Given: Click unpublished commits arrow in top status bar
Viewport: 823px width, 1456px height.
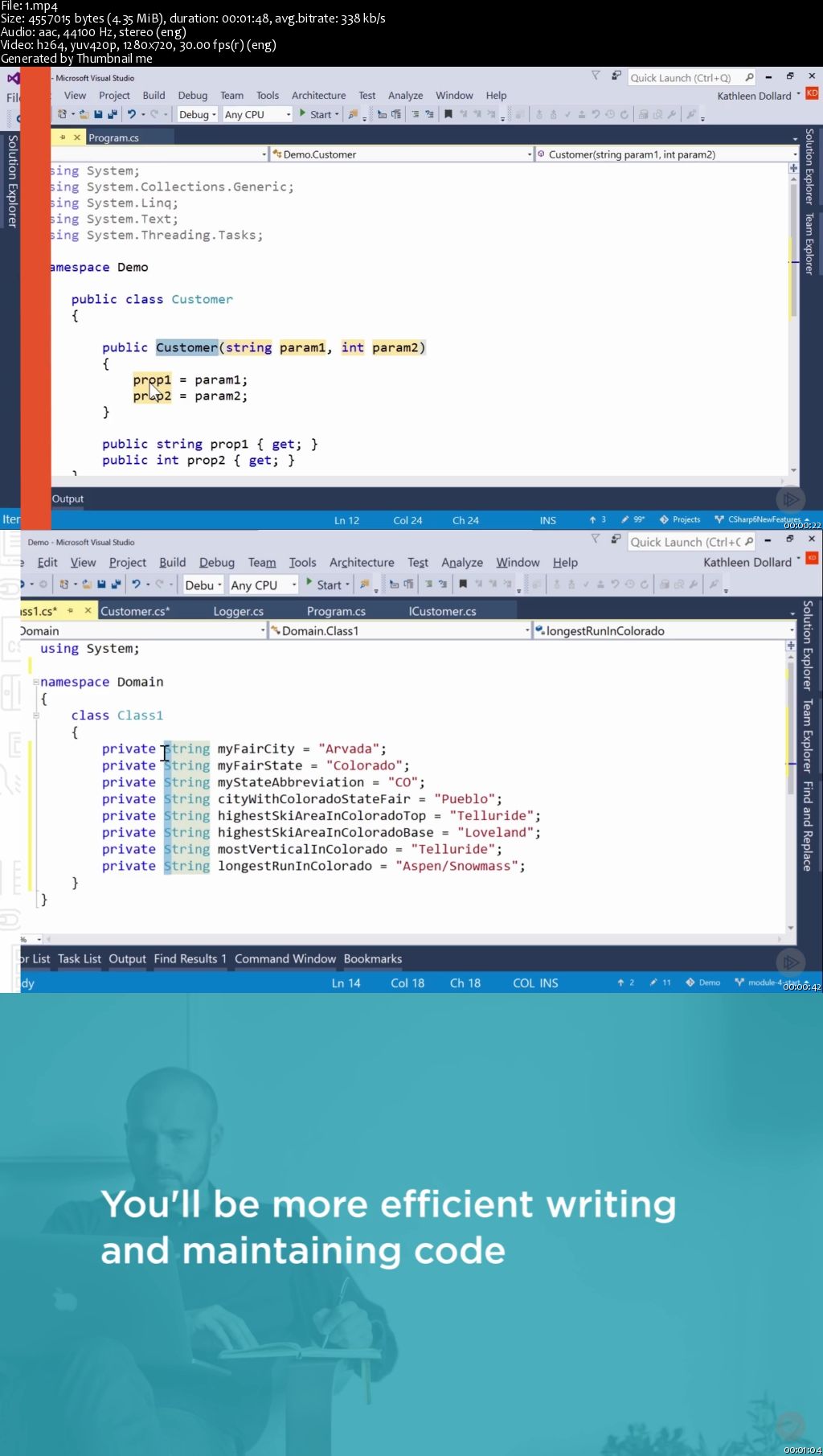Looking at the screenshot, I should (593, 519).
